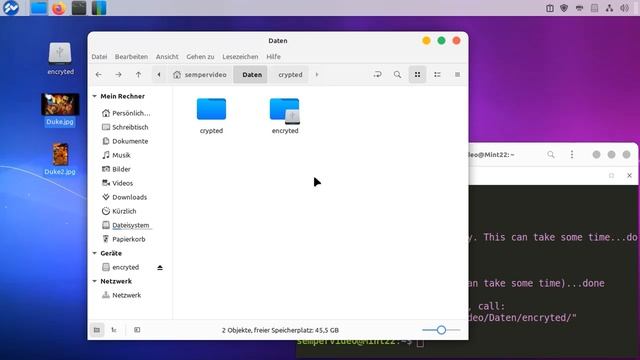Open the Ansicht menu
This screenshot has width=640, height=360.
click(167, 57)
